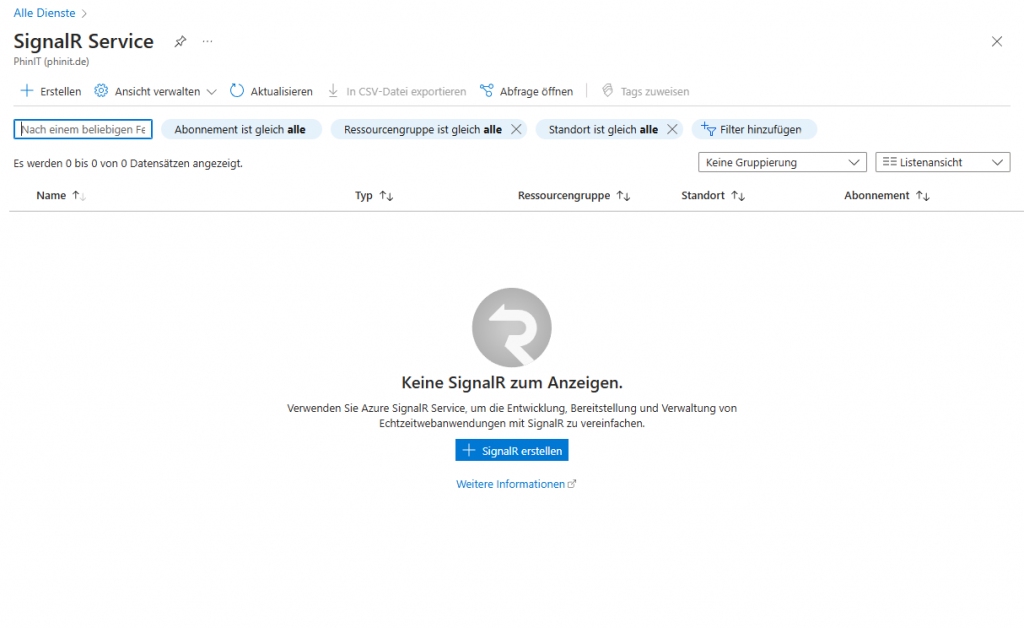The width and height of the screenshot is (1024, 628).
Task: Select the Ansicht verwalten gear icon
Action: 100,90
